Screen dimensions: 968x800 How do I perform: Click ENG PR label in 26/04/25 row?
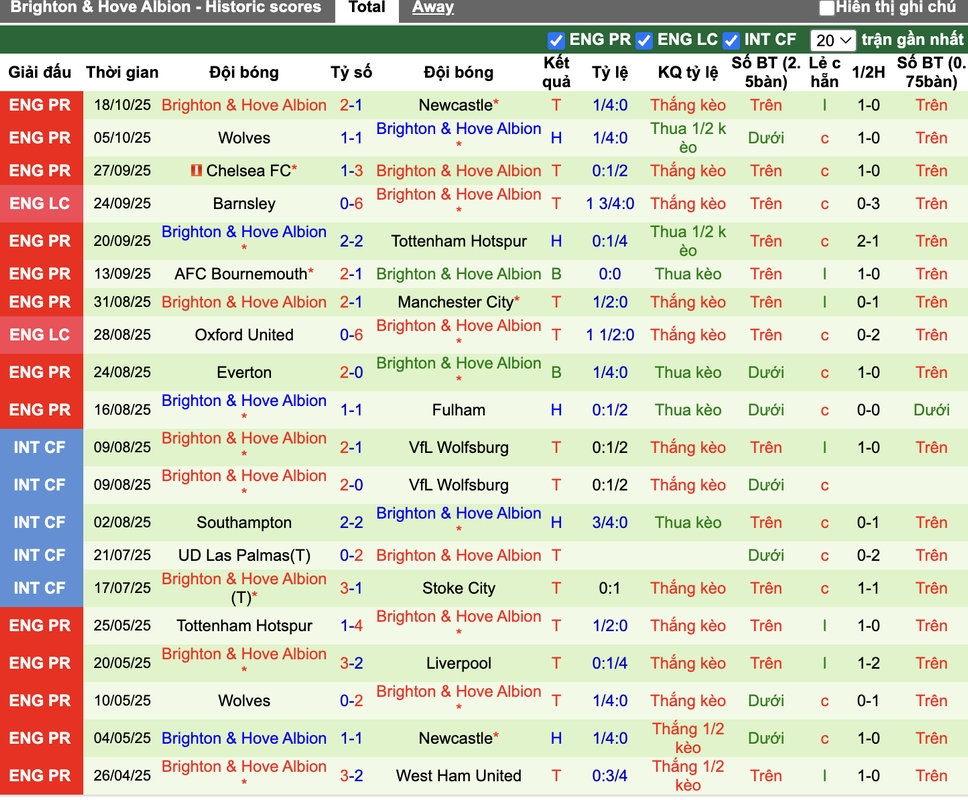point(40,776)
